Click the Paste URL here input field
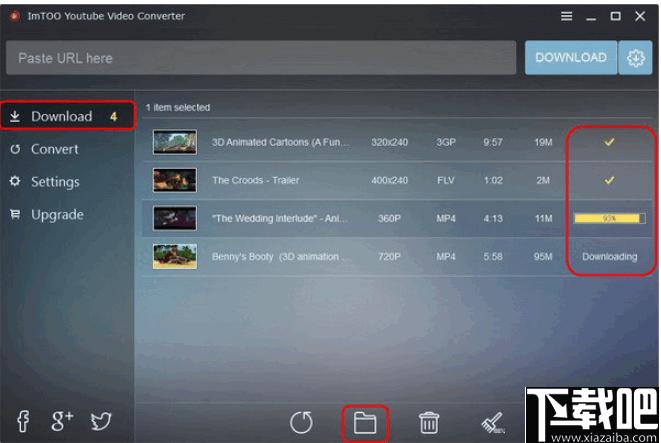661x443 pixels. (261, 58)
